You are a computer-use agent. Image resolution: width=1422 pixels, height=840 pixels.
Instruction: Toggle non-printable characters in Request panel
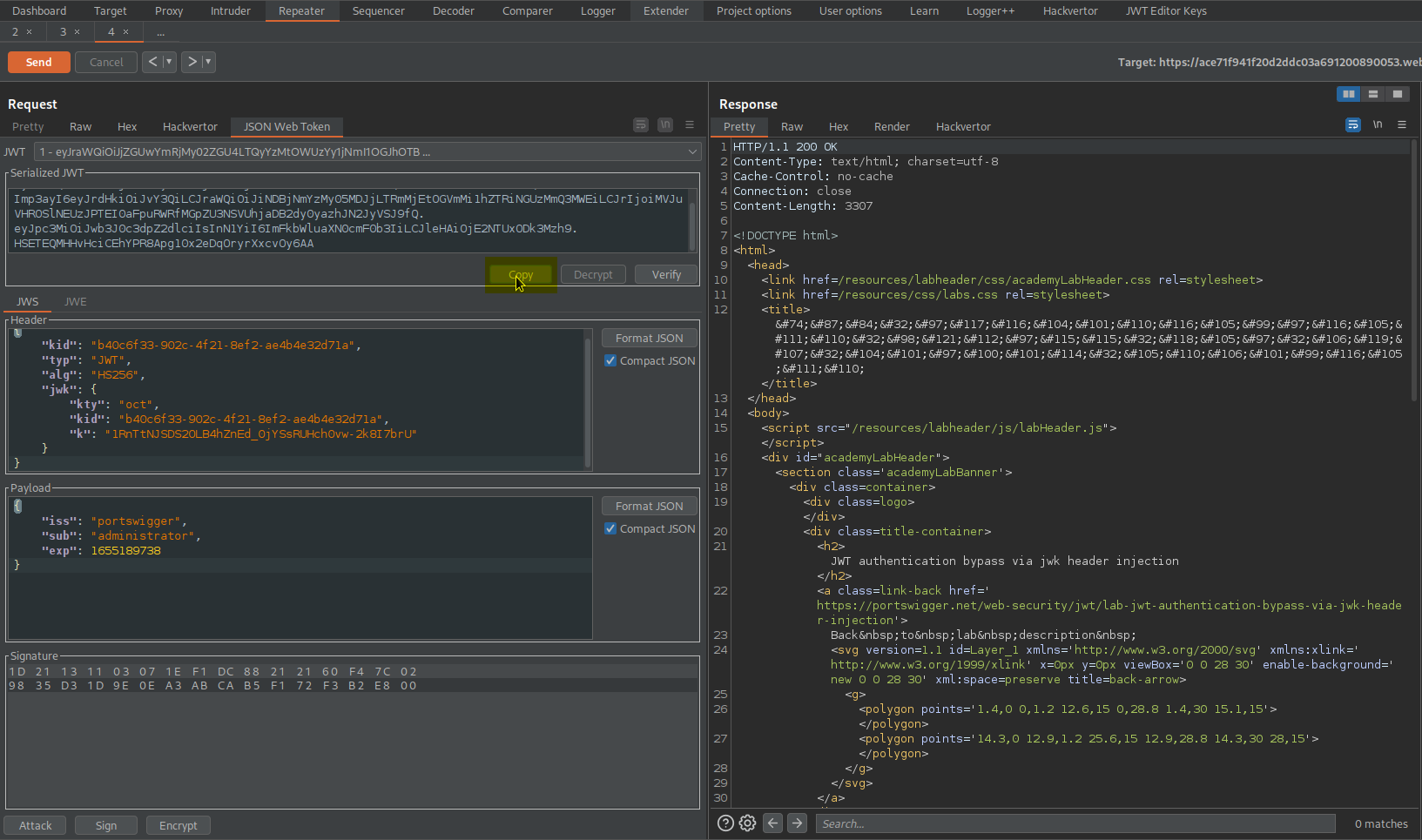tap(665, 124)
